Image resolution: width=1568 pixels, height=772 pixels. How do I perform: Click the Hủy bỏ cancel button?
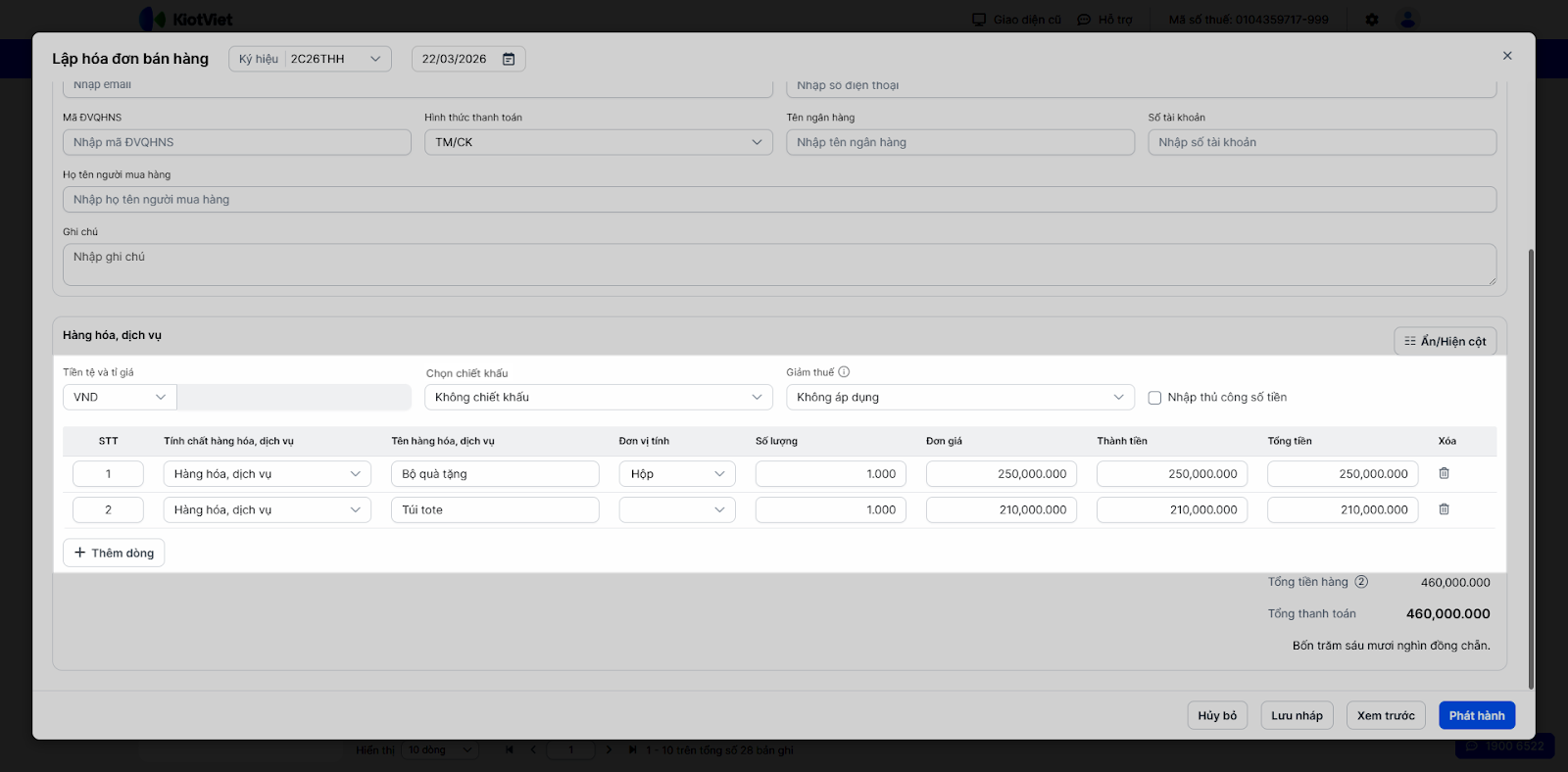point(1216,715)
